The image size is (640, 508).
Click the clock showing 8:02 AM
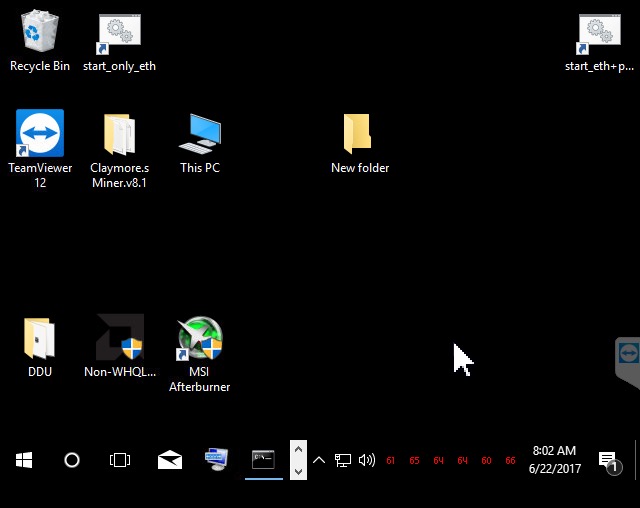click(x=554, y=460)
